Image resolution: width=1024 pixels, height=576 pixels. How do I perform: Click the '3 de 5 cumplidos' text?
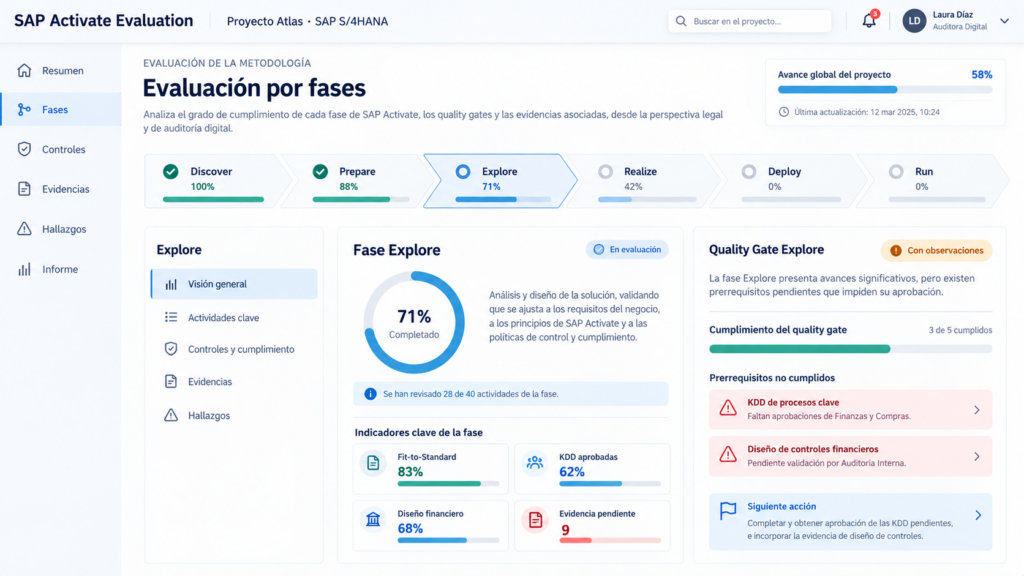coord(960,330)
